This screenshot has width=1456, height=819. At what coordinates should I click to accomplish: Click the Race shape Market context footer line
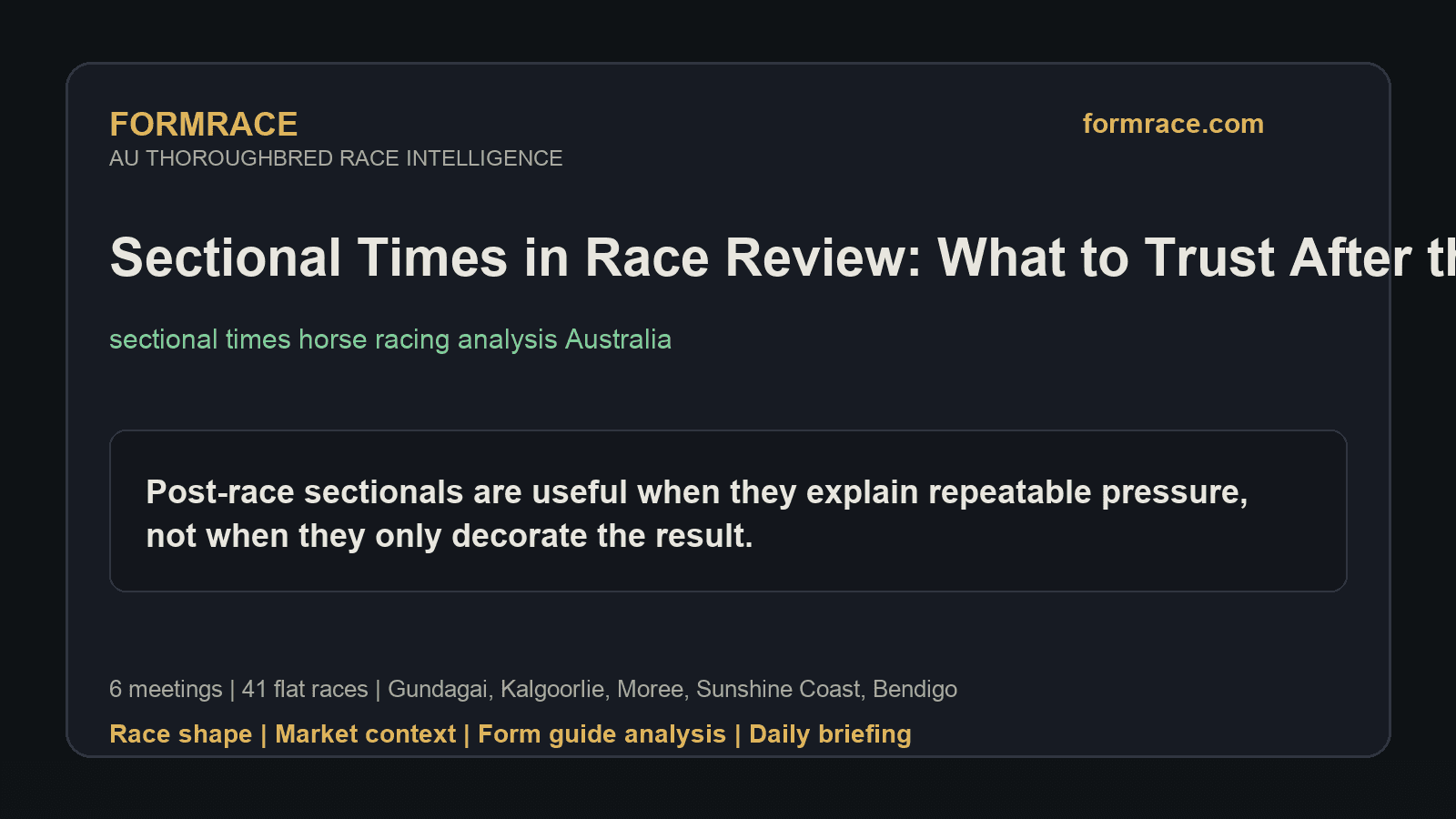511,734
